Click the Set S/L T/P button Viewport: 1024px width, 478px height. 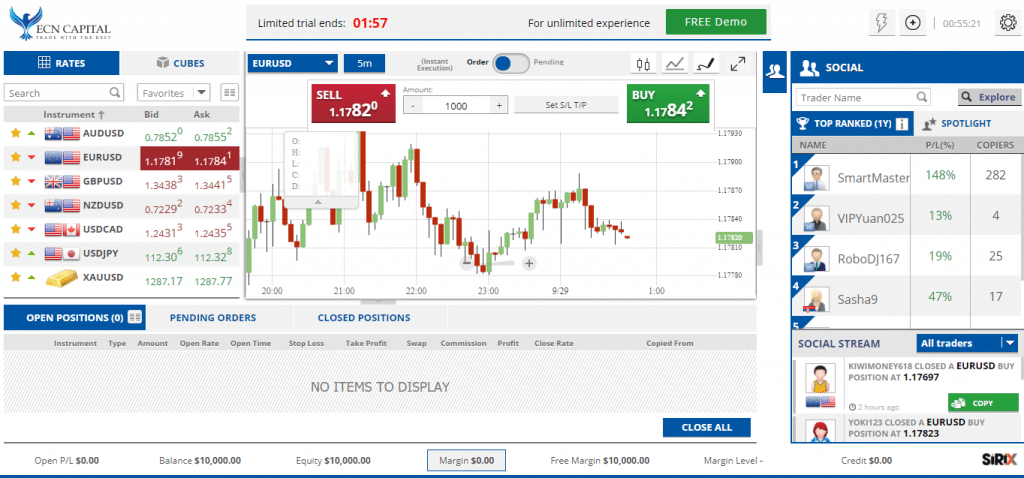click(x=566, y=105)
